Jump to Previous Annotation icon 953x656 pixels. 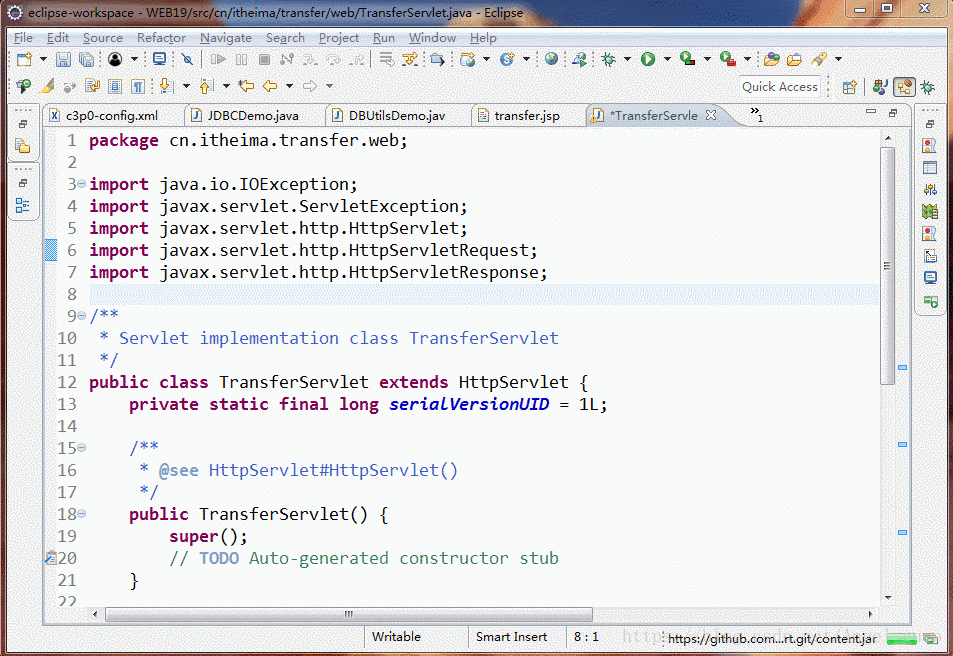[205, 86]
